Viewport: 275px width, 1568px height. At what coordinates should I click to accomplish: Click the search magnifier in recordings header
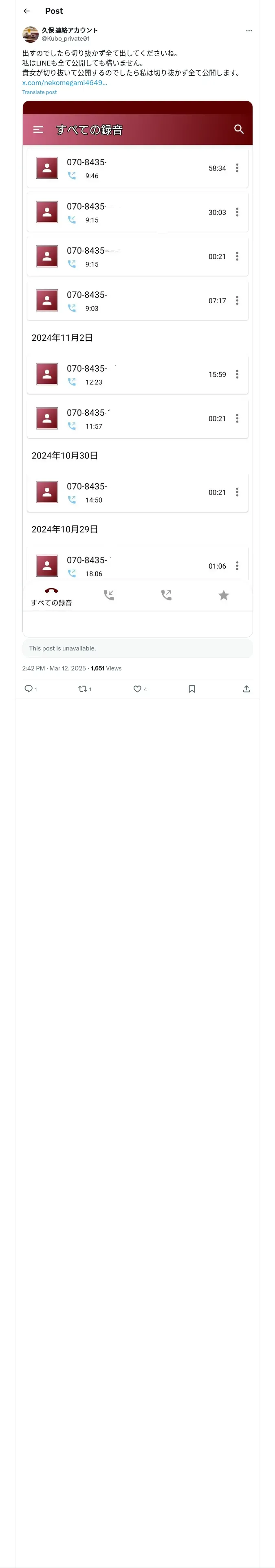pos(238,130)
